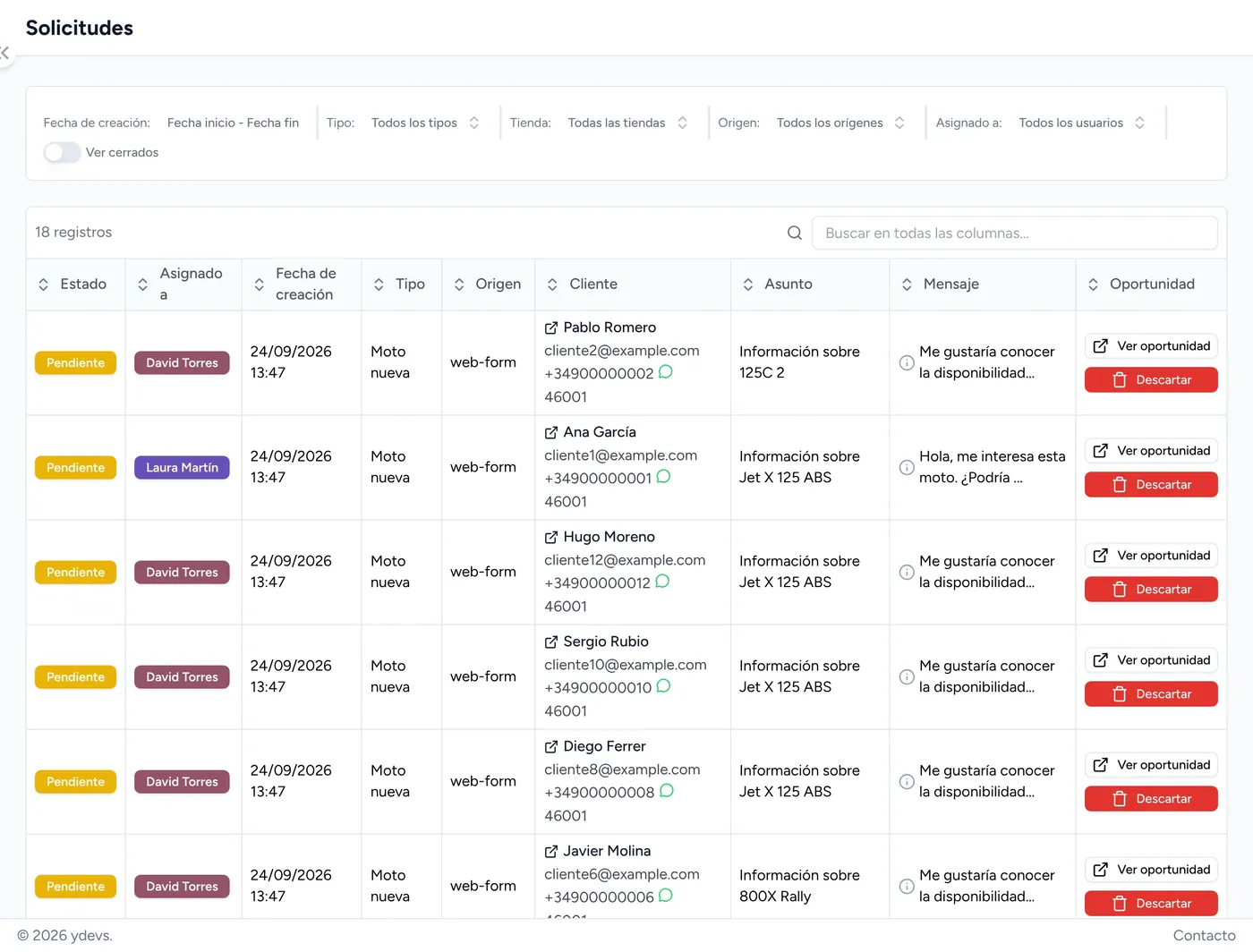Click Pendiente badge in Diego Ferrer row
This screenshot has width=1253, height=952.
pyautogui.click(x=75, y=781)
